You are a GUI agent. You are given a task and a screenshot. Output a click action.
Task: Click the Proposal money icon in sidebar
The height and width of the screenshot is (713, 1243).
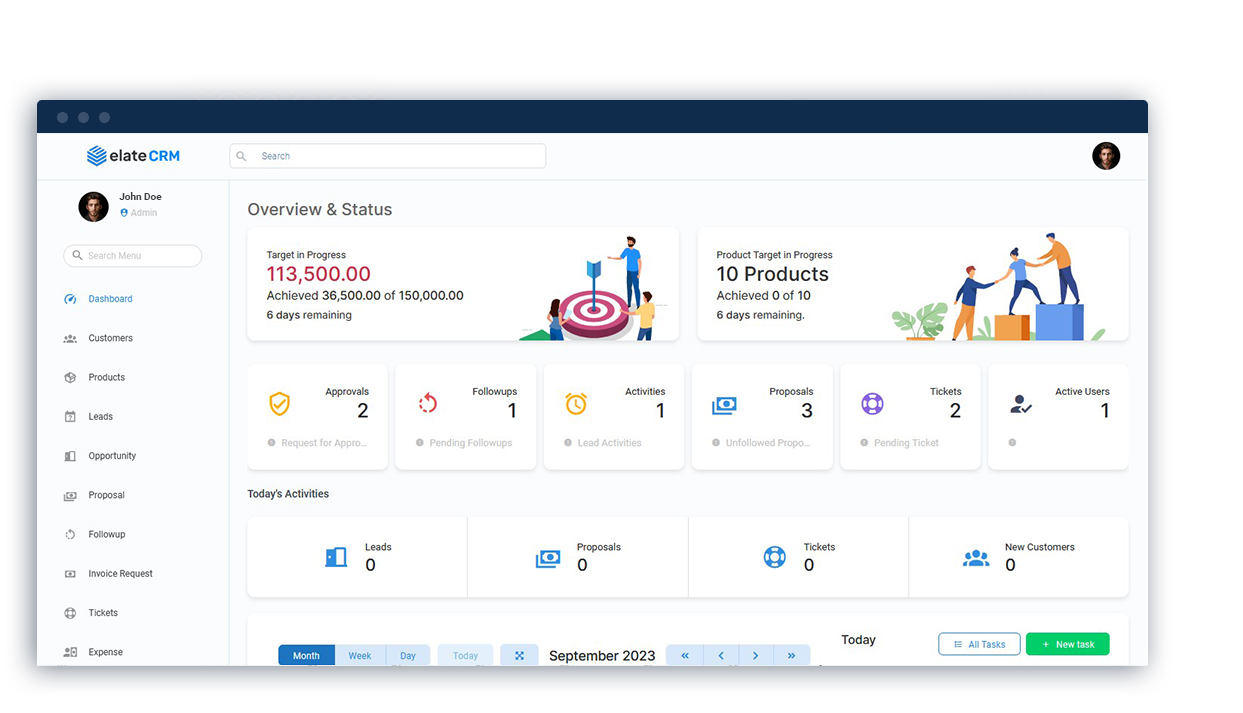point(70,496)
